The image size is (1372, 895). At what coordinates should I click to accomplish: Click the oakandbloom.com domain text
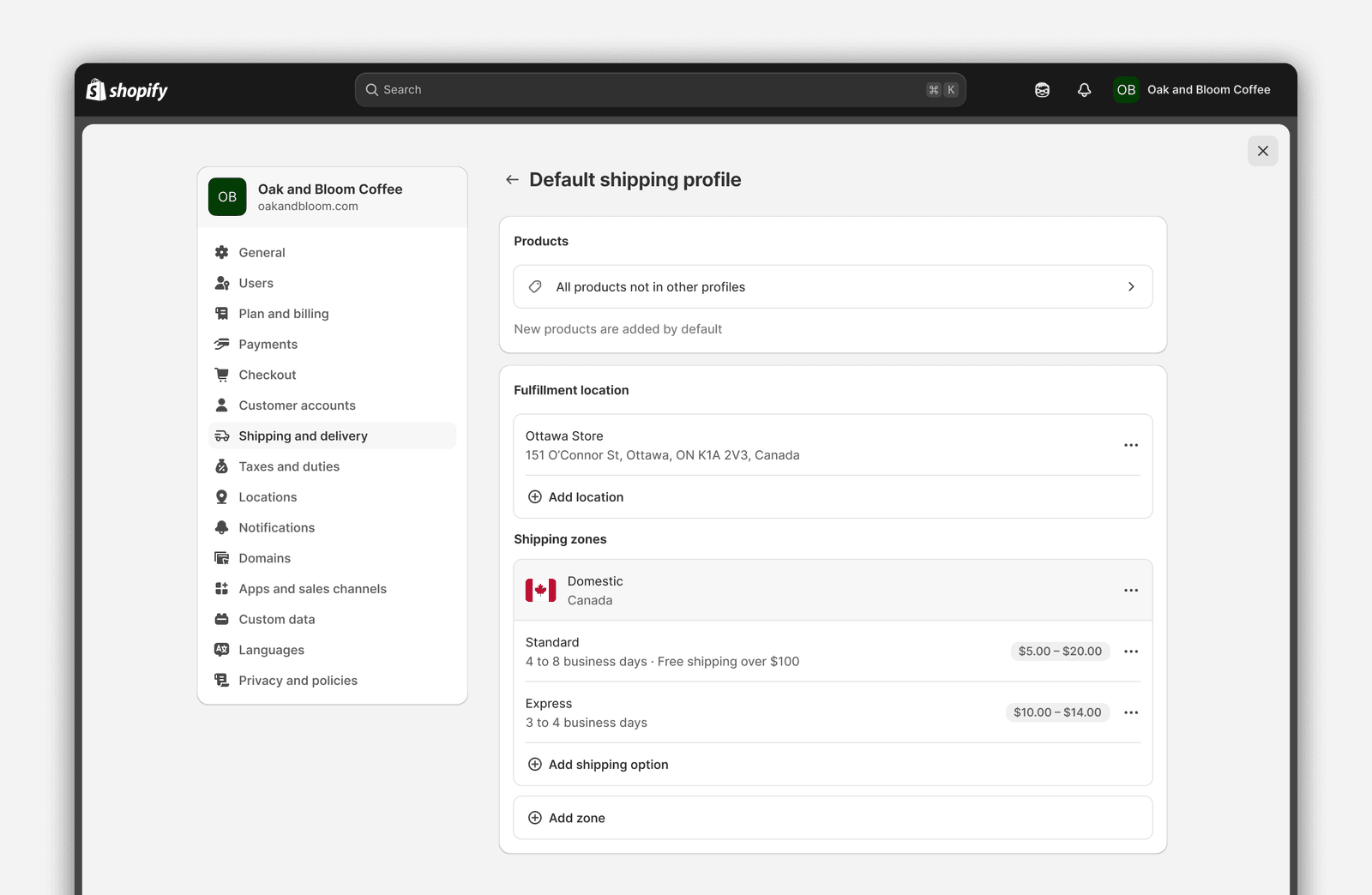point(308,207)
